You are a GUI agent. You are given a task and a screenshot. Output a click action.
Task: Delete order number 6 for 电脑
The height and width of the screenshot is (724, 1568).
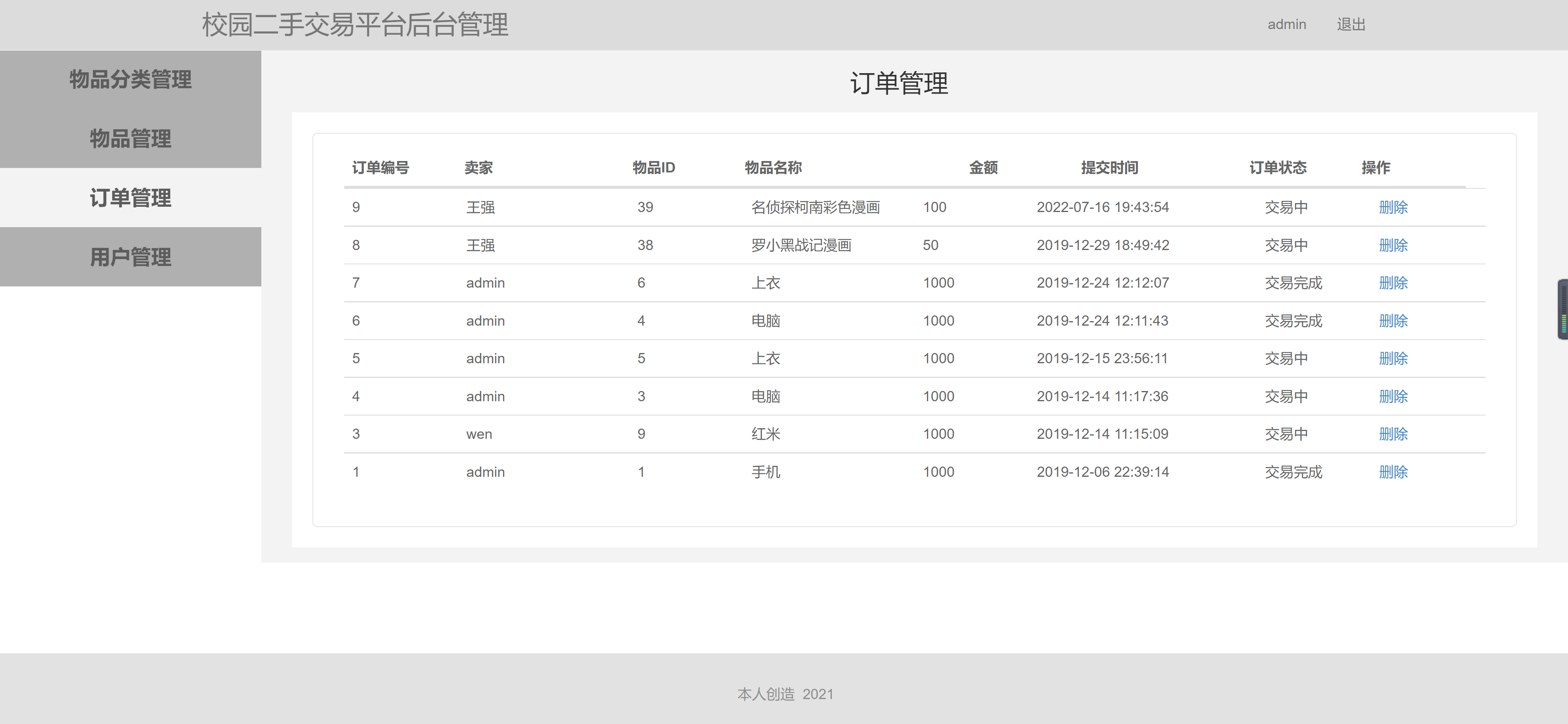[x=1393, y=321]
